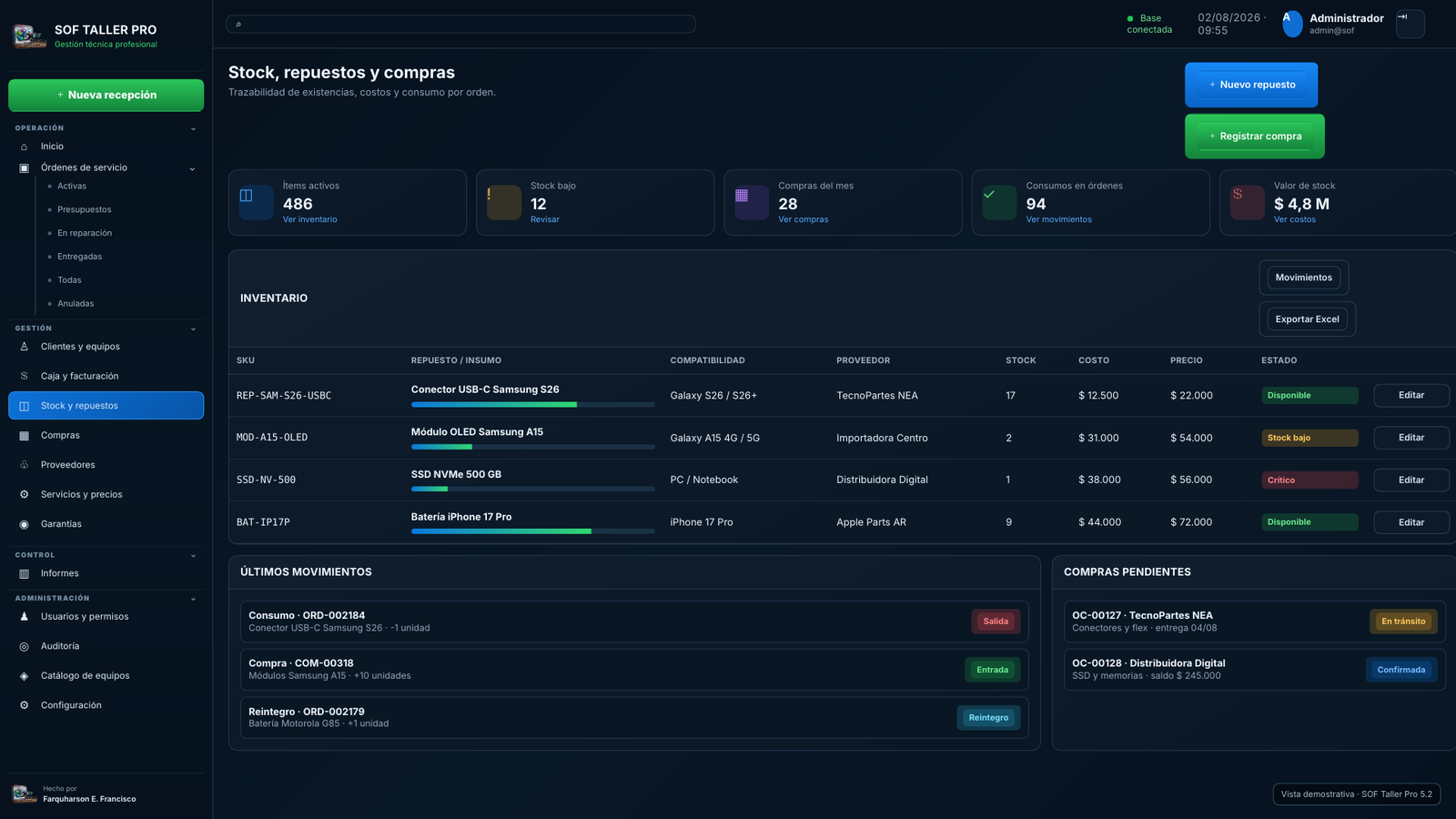This screenshot has height=819, width=1456.
Task: Select En reparación orders sub-item
Action: (85, 233)
